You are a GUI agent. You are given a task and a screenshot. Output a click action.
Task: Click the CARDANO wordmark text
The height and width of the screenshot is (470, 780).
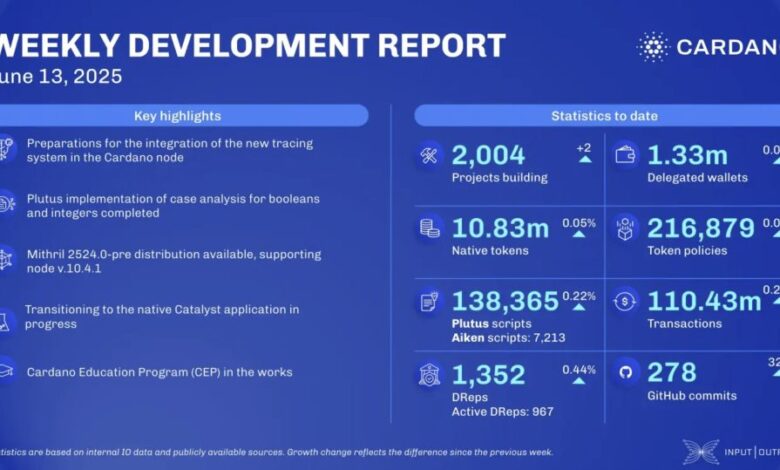728,47
